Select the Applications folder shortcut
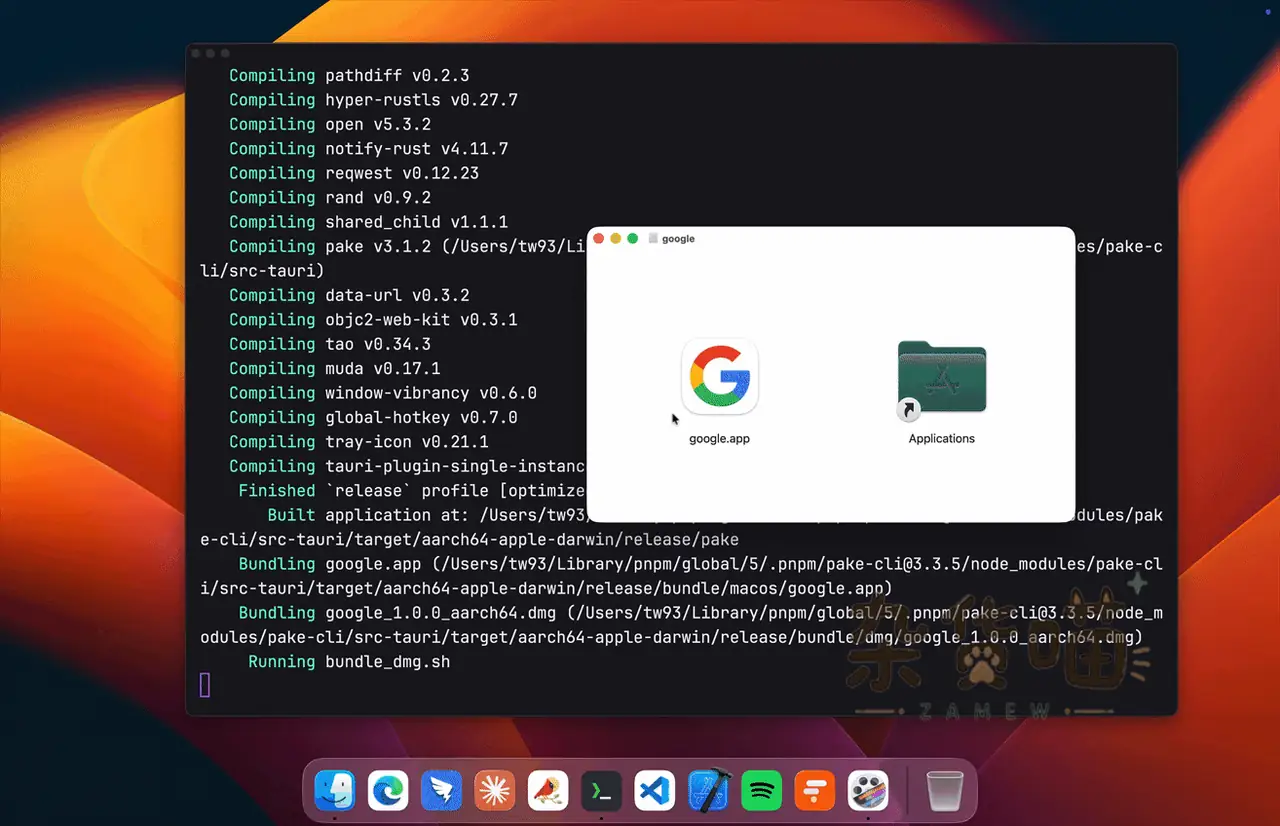 942,378
